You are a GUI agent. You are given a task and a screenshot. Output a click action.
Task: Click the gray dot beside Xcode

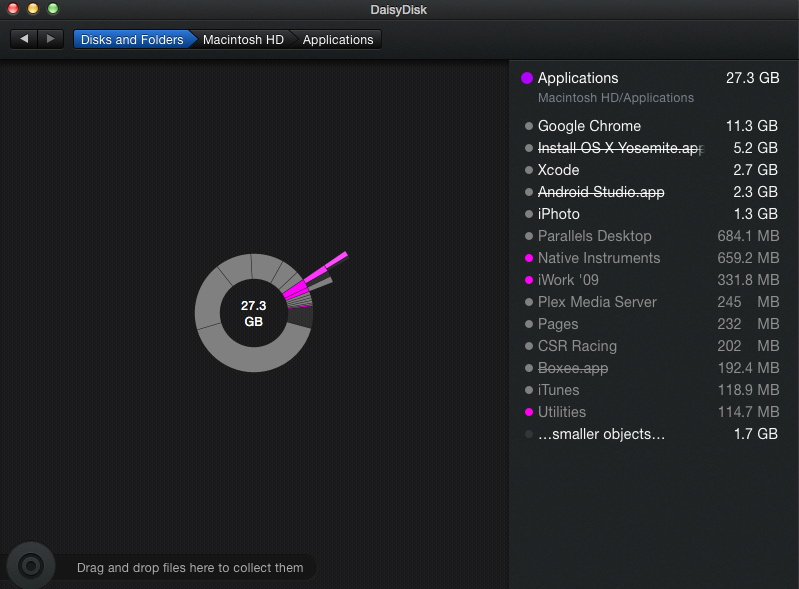click(529, 170)
